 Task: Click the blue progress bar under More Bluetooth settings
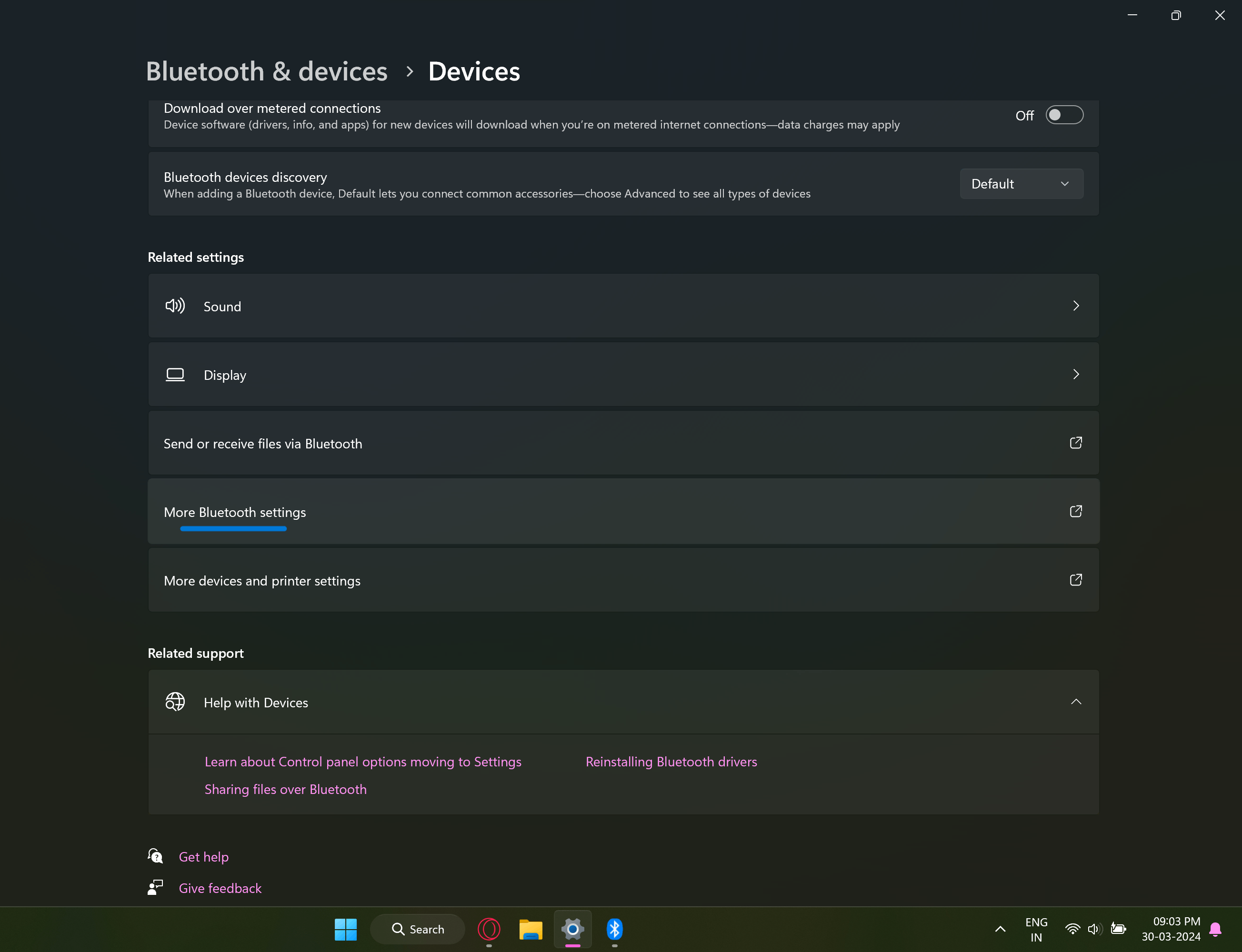click(x=232, y=528)
